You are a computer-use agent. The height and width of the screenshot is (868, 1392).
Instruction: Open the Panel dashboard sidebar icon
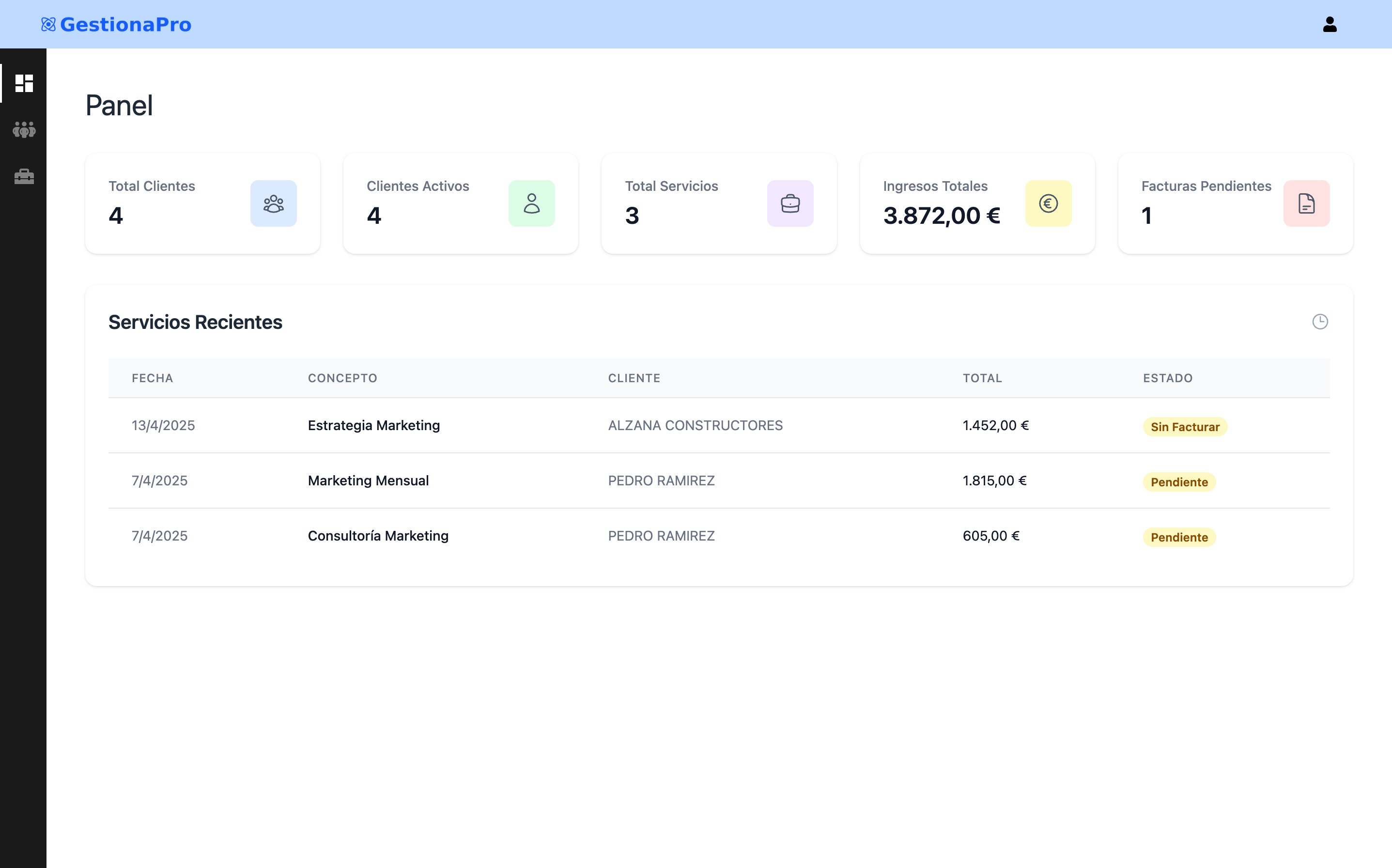click(x=24, y=83)
